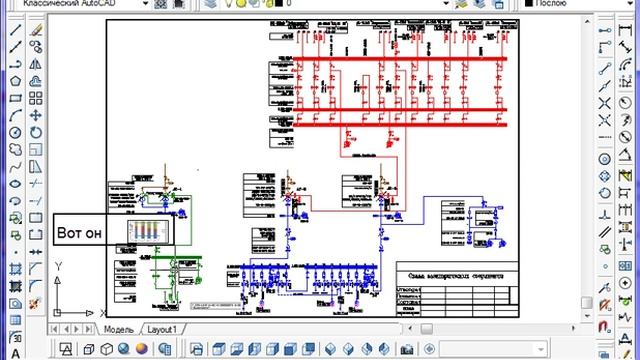Select the Array tool

(x=36, y=98)
